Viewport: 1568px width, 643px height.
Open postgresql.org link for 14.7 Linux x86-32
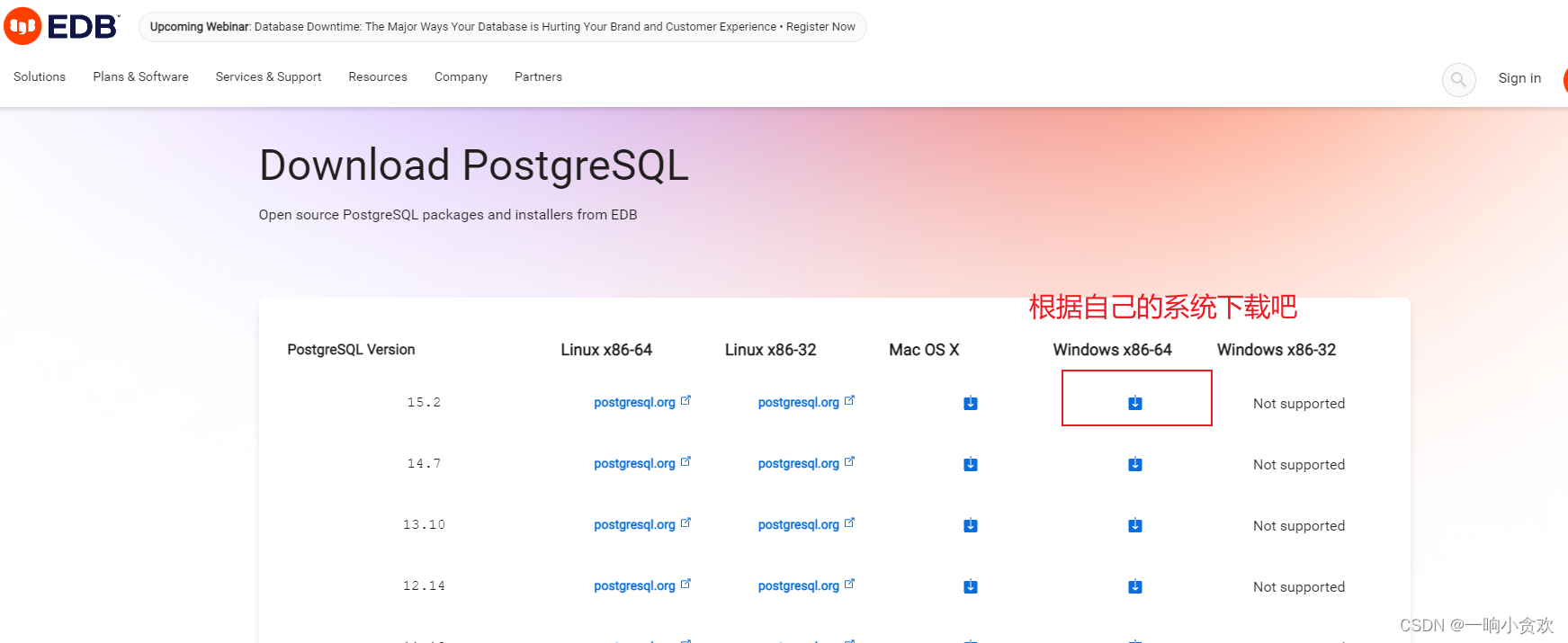click(806, 463)
